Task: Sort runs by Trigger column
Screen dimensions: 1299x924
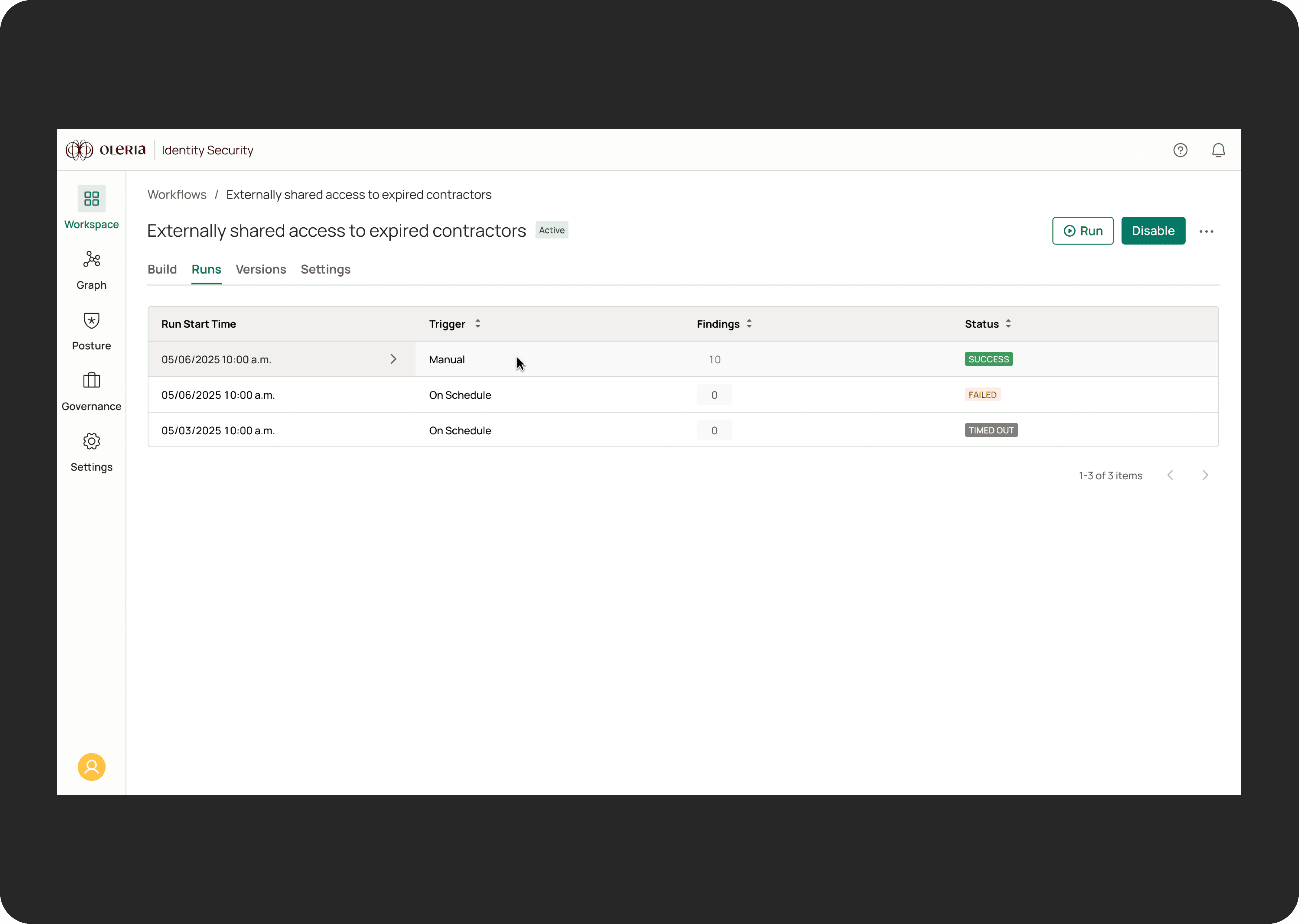Action: (x=478, y=324)
